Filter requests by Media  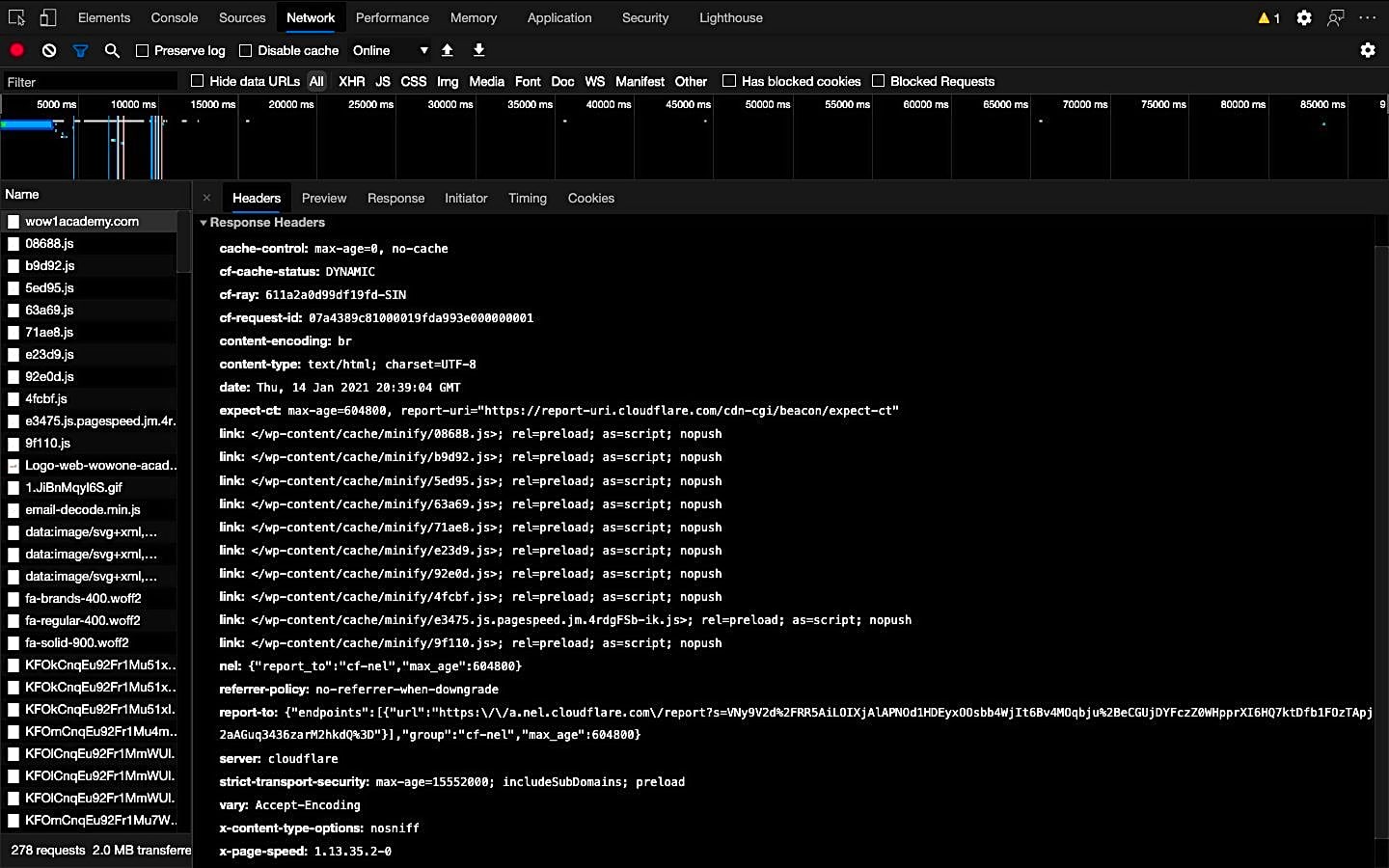coord(487,82)
